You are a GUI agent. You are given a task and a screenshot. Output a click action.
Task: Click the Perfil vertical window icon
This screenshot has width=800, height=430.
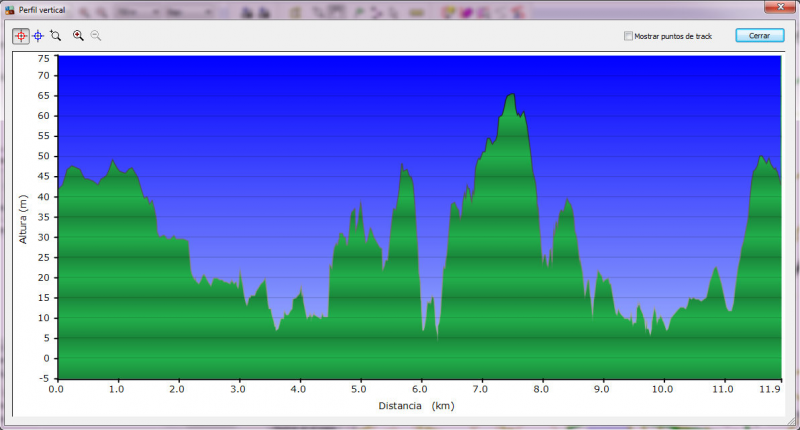pyautogui.click(x=9, y=9)
